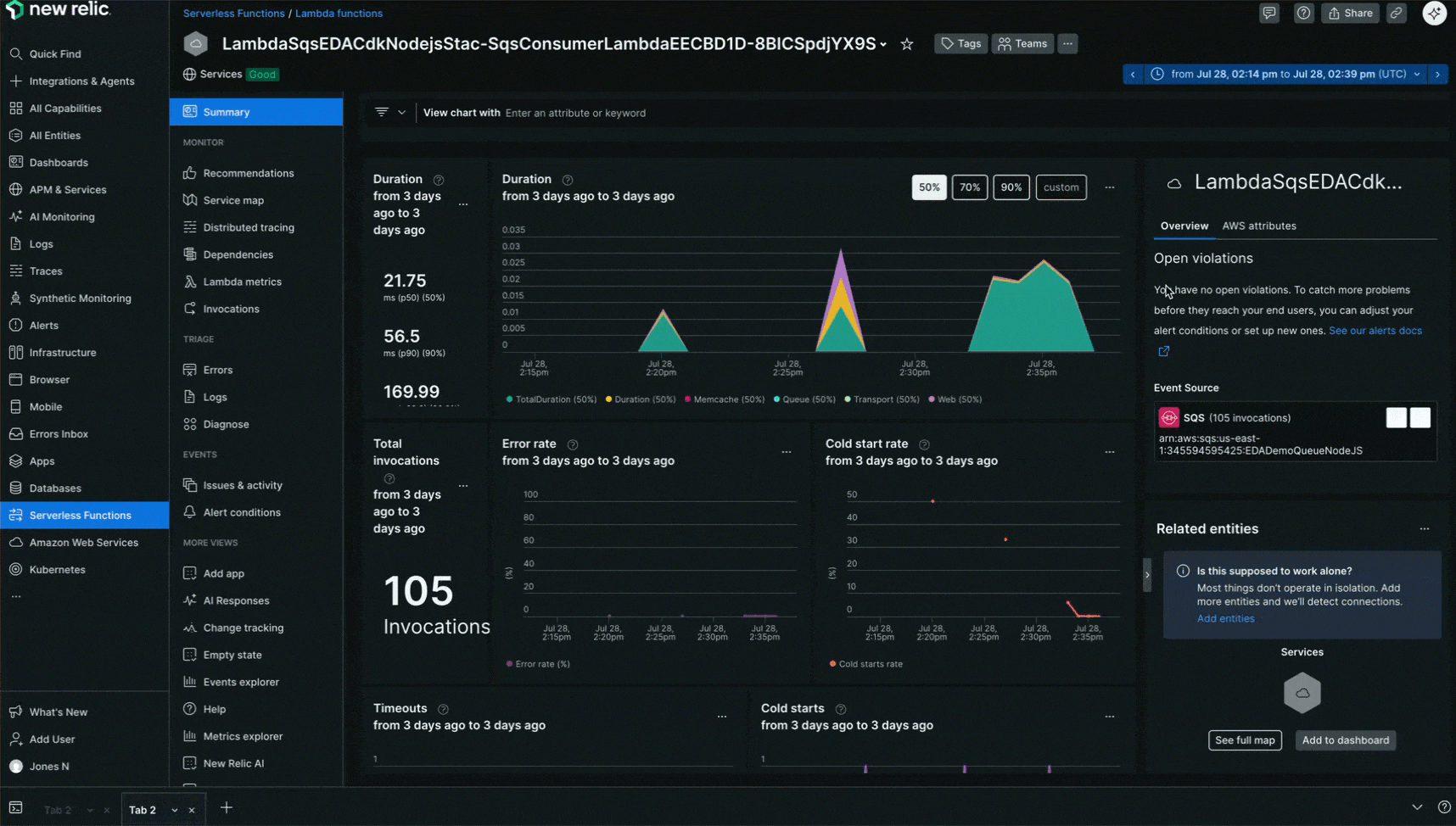Click the Web (50%) legend swatch
This screenshot has width=1456, height=826.
(x=933, y=399)
